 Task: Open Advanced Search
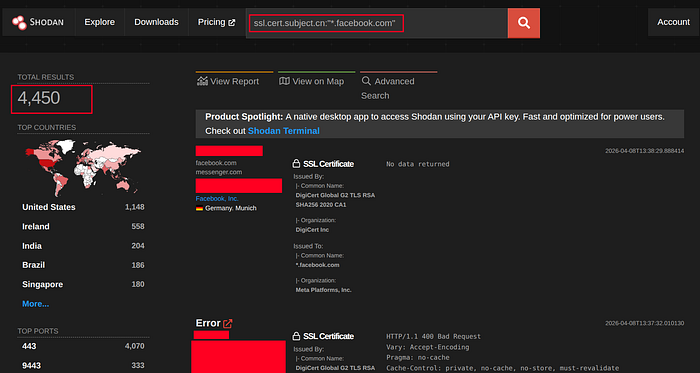388,88
